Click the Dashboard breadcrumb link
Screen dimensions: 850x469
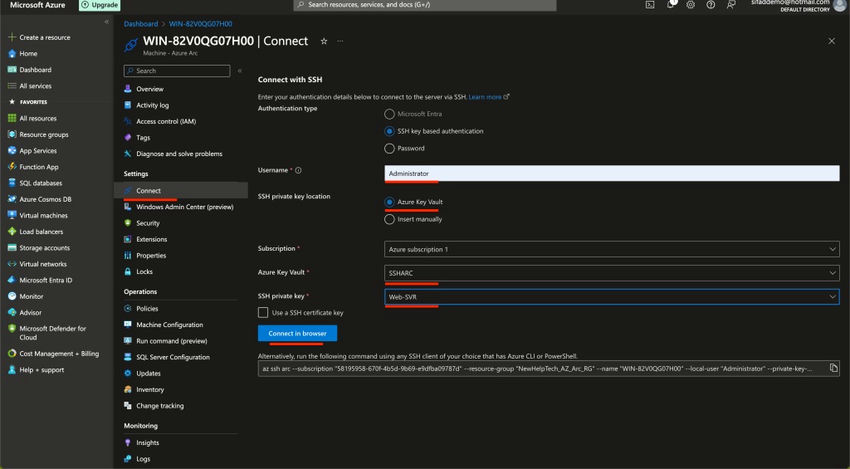coord(141,24)
